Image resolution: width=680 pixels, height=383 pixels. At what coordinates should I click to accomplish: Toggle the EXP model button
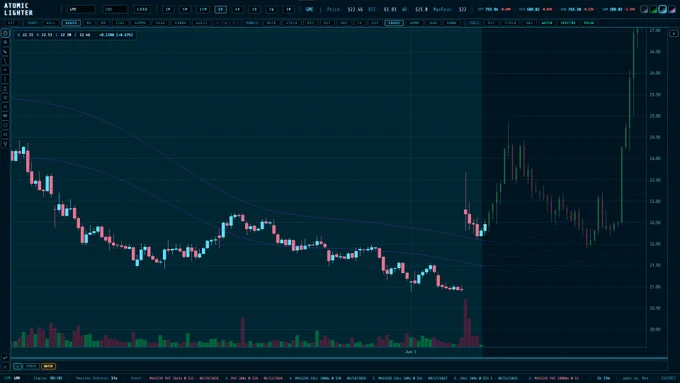click(x=375, y=23)
